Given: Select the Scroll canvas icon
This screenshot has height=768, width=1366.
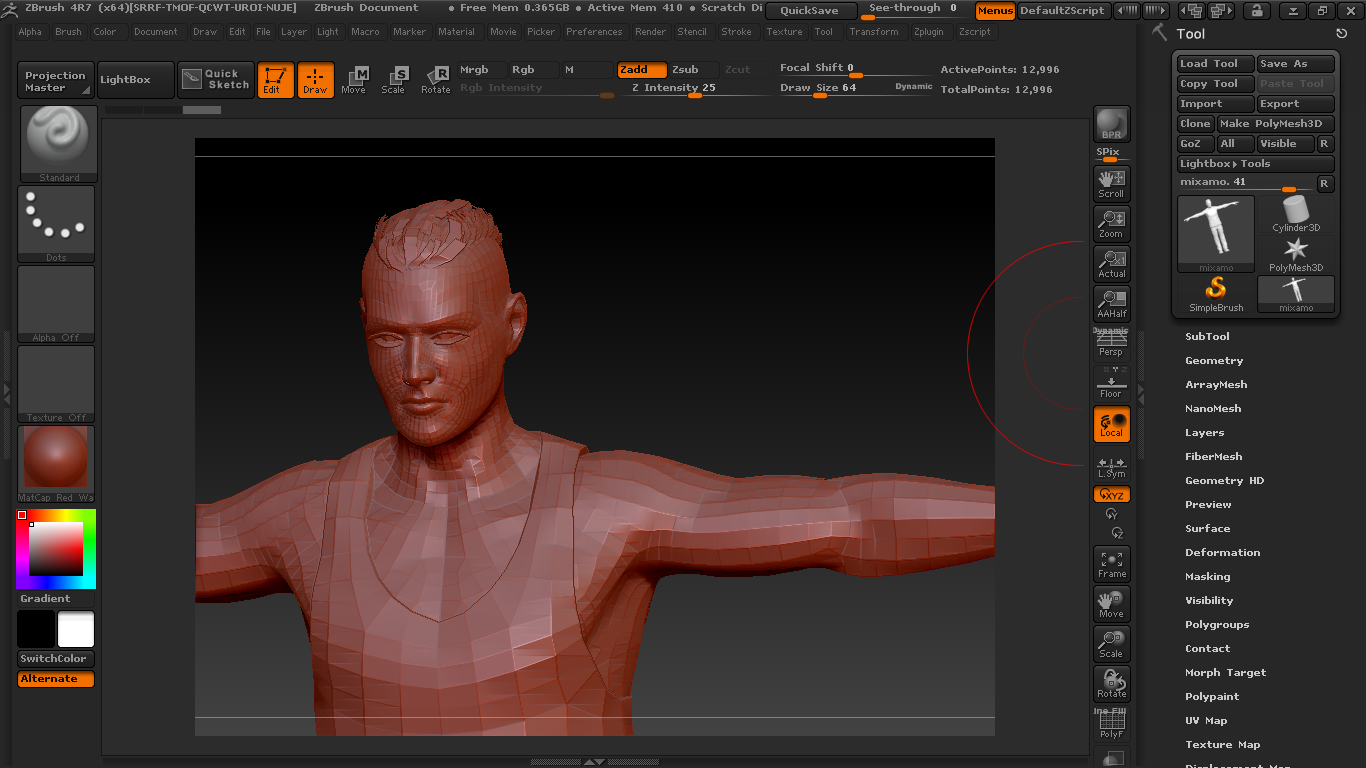Looking at the screenshot, I should coord(1111,183).
